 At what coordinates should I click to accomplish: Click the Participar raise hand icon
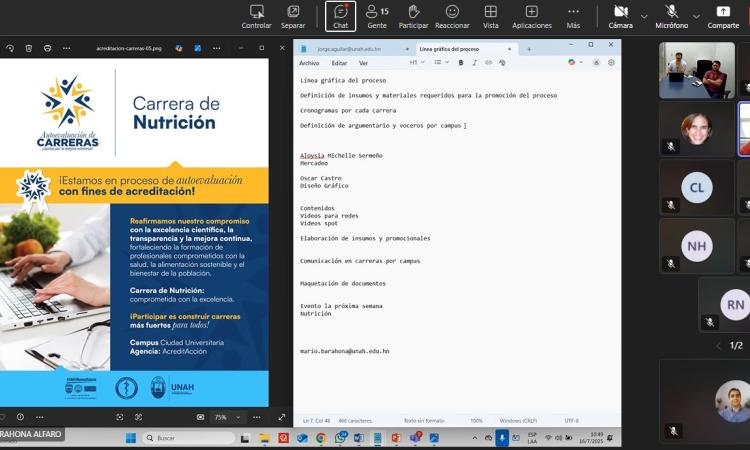point(413,17)
